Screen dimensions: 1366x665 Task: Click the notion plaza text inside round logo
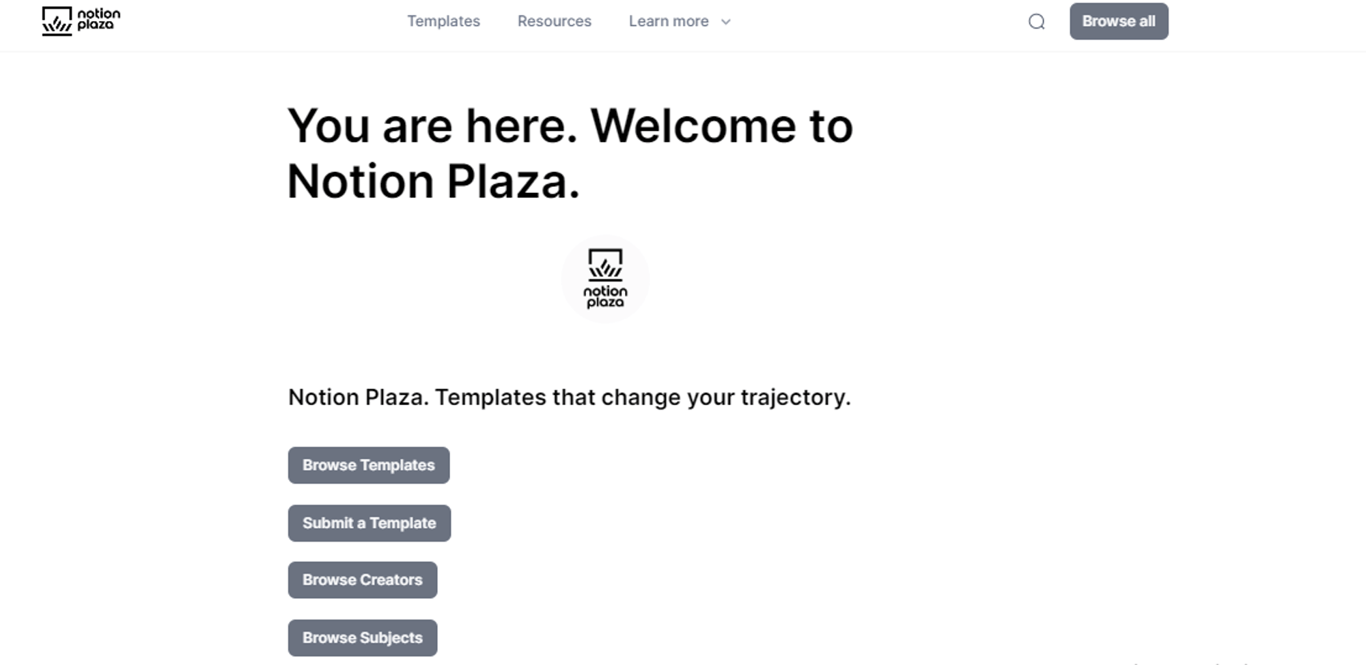605,296
